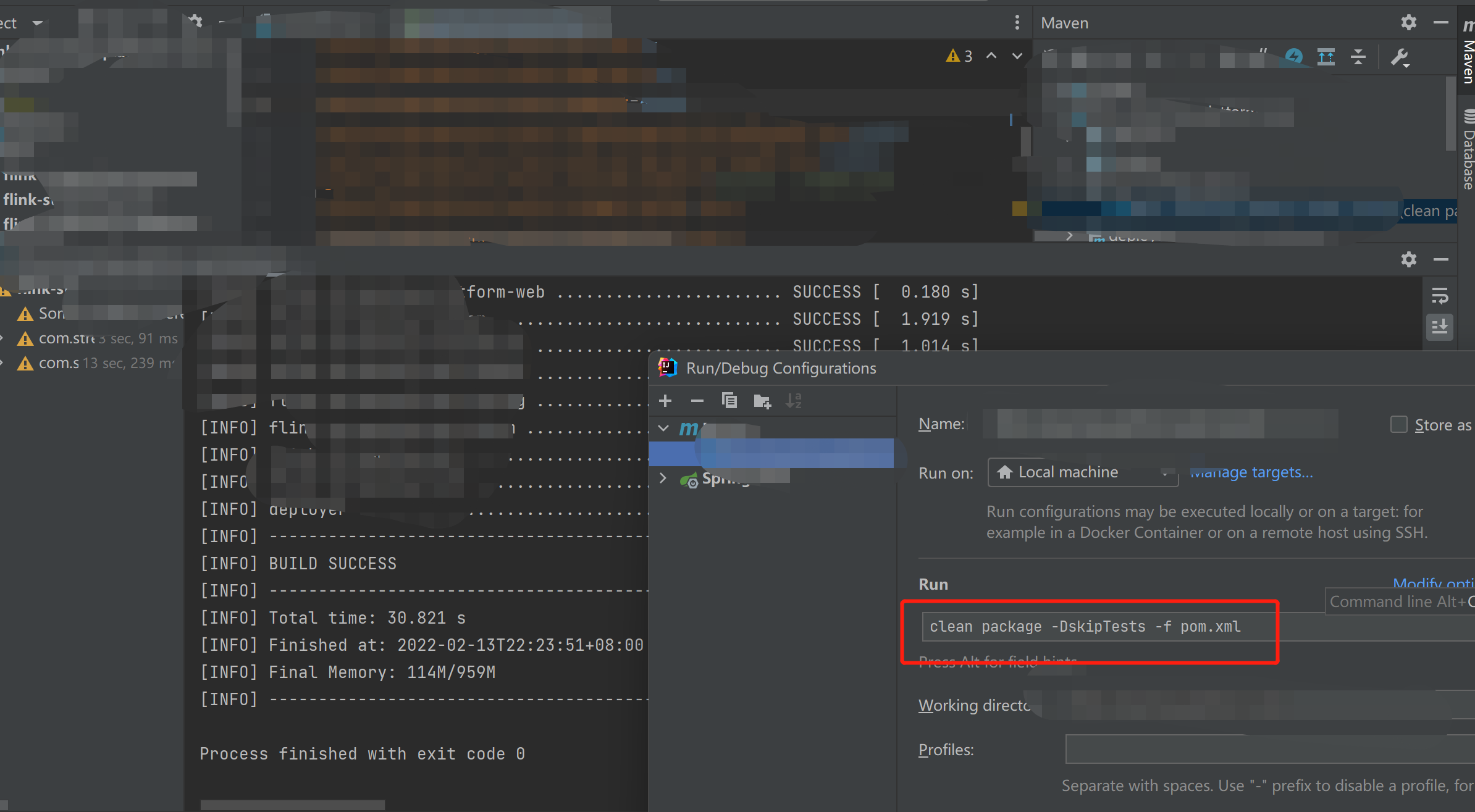Create a new folder for run configurations
The width and height of the screenshot is (1475, 812).
[762, 401]
